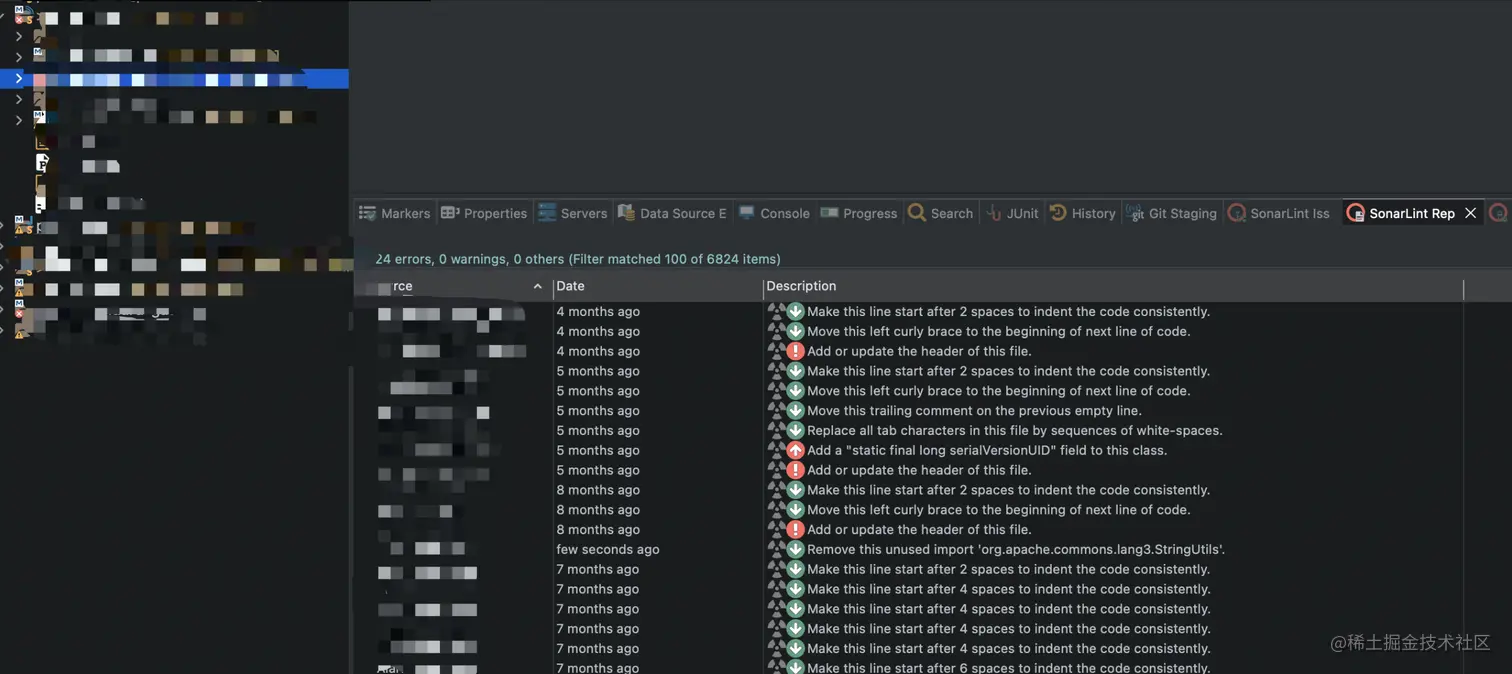Open the Properties view tab
This screenshot has height=674, width=1512.
click(484, 213)
